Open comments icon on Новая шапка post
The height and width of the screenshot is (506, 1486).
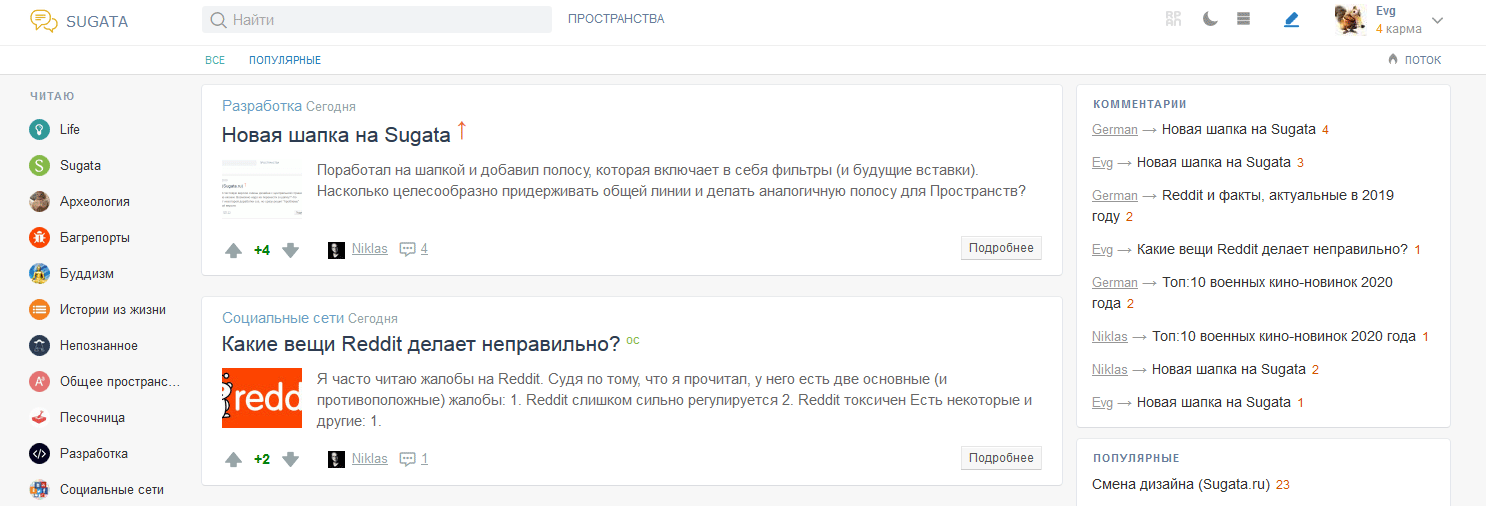[407, 249]
